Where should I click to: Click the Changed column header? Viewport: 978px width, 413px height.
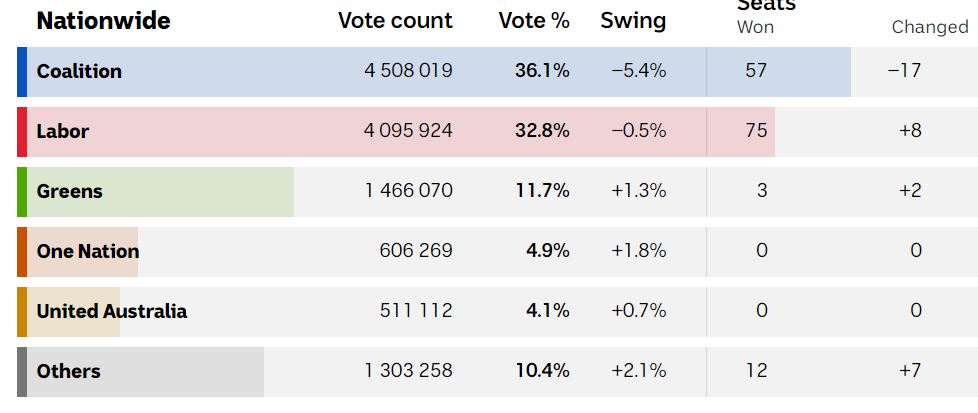pos(929,27)
